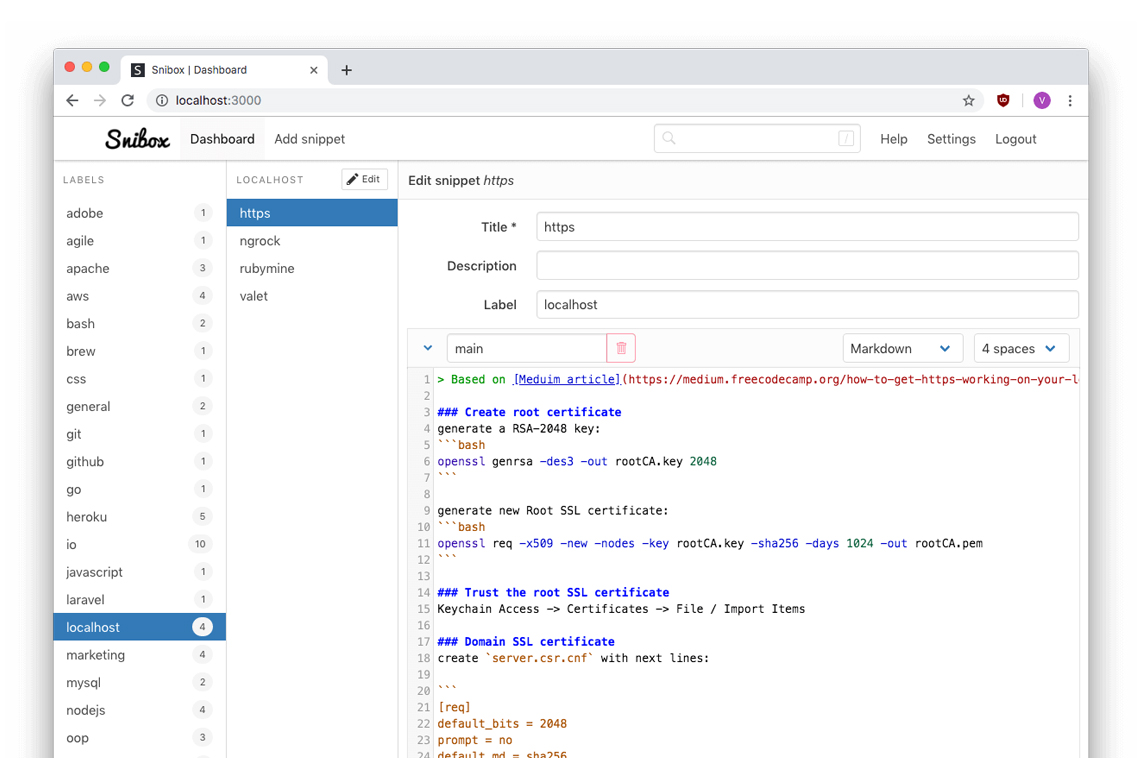This screenshot has height=758, width=1144.
Task: Open Settings from the top navigation
Action: tap(951, 139)
